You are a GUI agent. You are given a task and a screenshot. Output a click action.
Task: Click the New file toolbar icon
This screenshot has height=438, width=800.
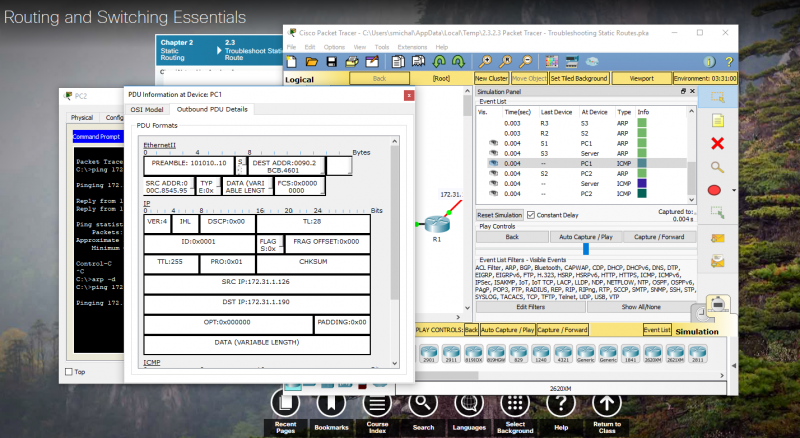(x=292, y=62)
